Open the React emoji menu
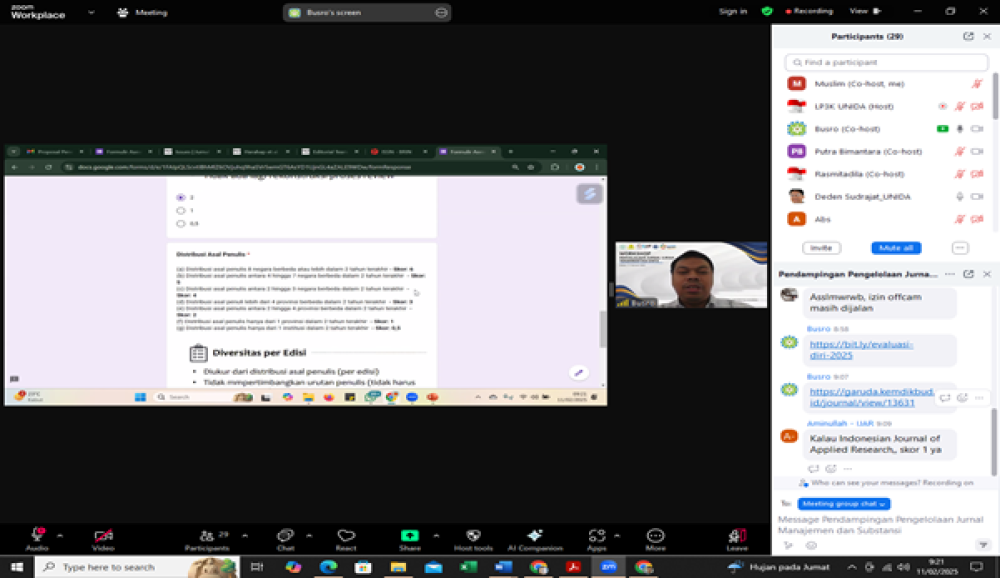The width and height of the screenshot is (1000, 578). [346, 539]
